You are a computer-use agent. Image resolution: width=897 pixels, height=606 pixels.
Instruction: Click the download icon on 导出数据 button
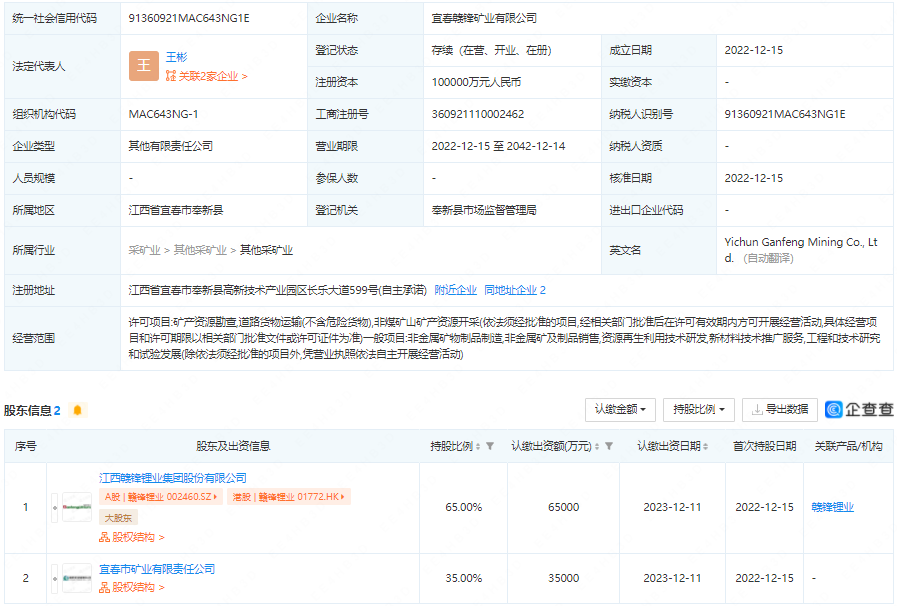coord(755,410)
